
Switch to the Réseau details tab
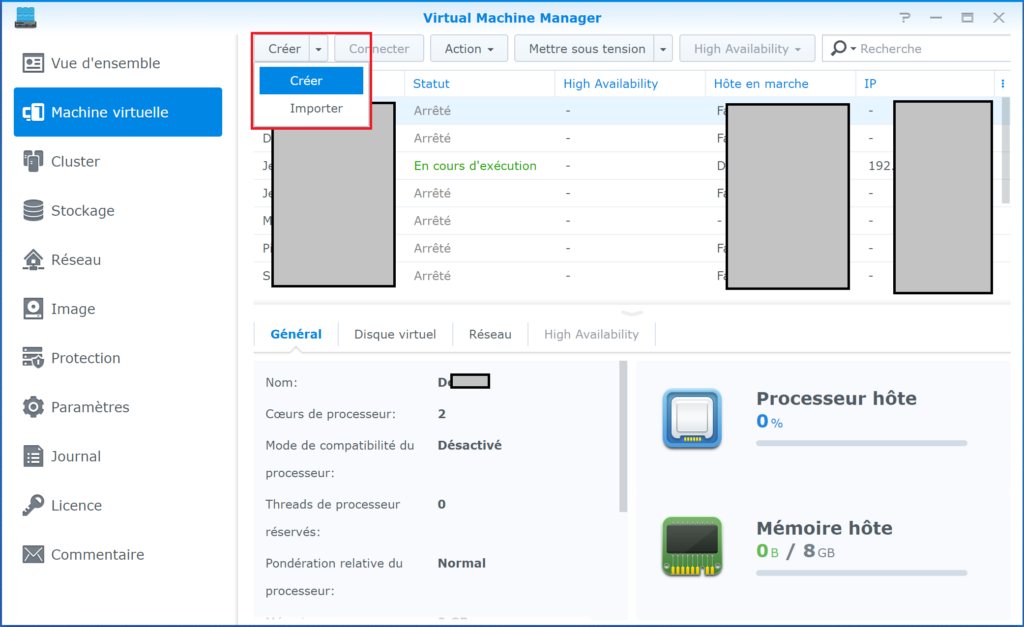click(490, 334)
